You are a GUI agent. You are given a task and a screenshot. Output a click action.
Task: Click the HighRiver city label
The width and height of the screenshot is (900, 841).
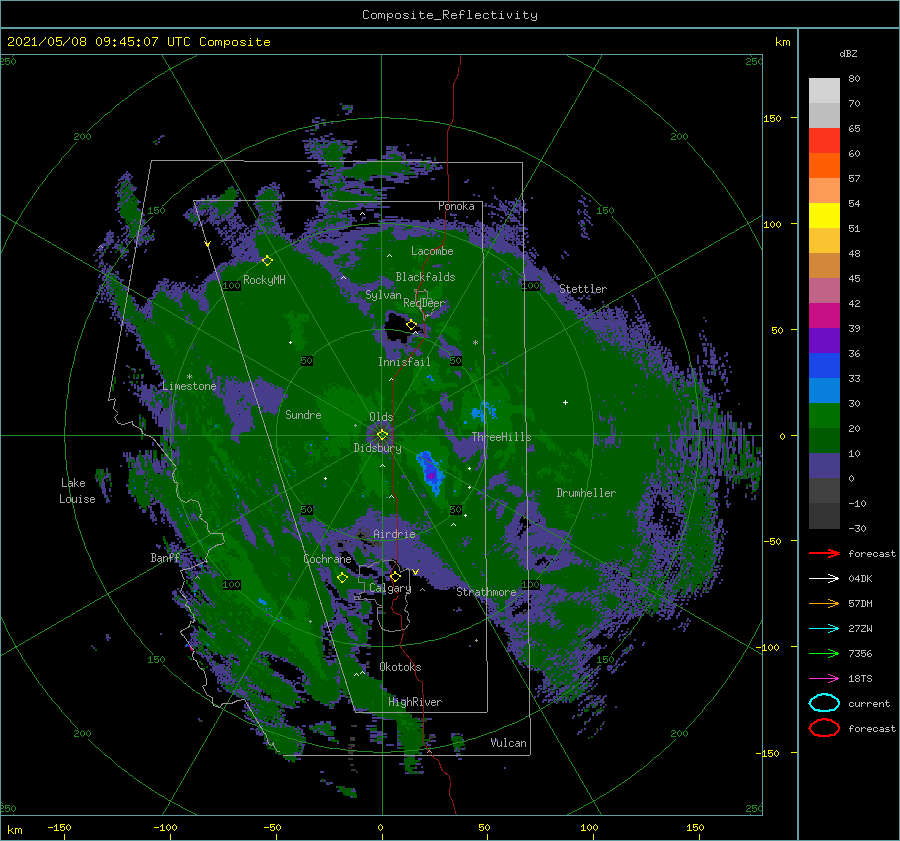(415, 702)
